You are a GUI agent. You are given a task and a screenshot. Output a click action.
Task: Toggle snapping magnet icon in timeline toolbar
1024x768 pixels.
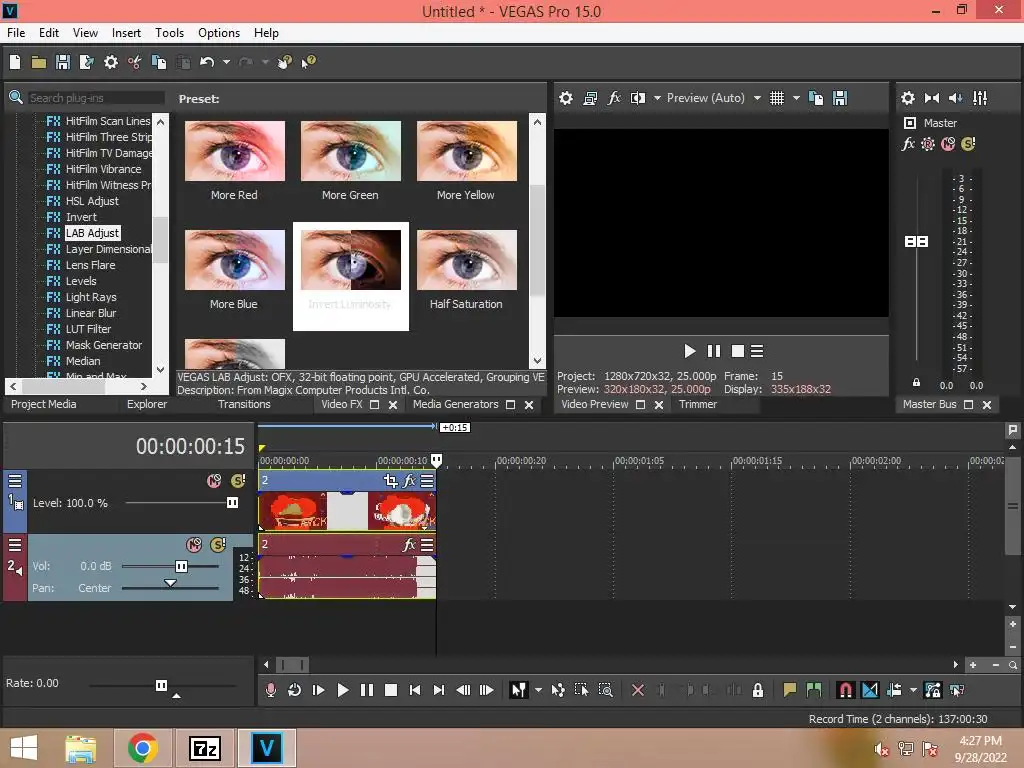click(845, 690)
